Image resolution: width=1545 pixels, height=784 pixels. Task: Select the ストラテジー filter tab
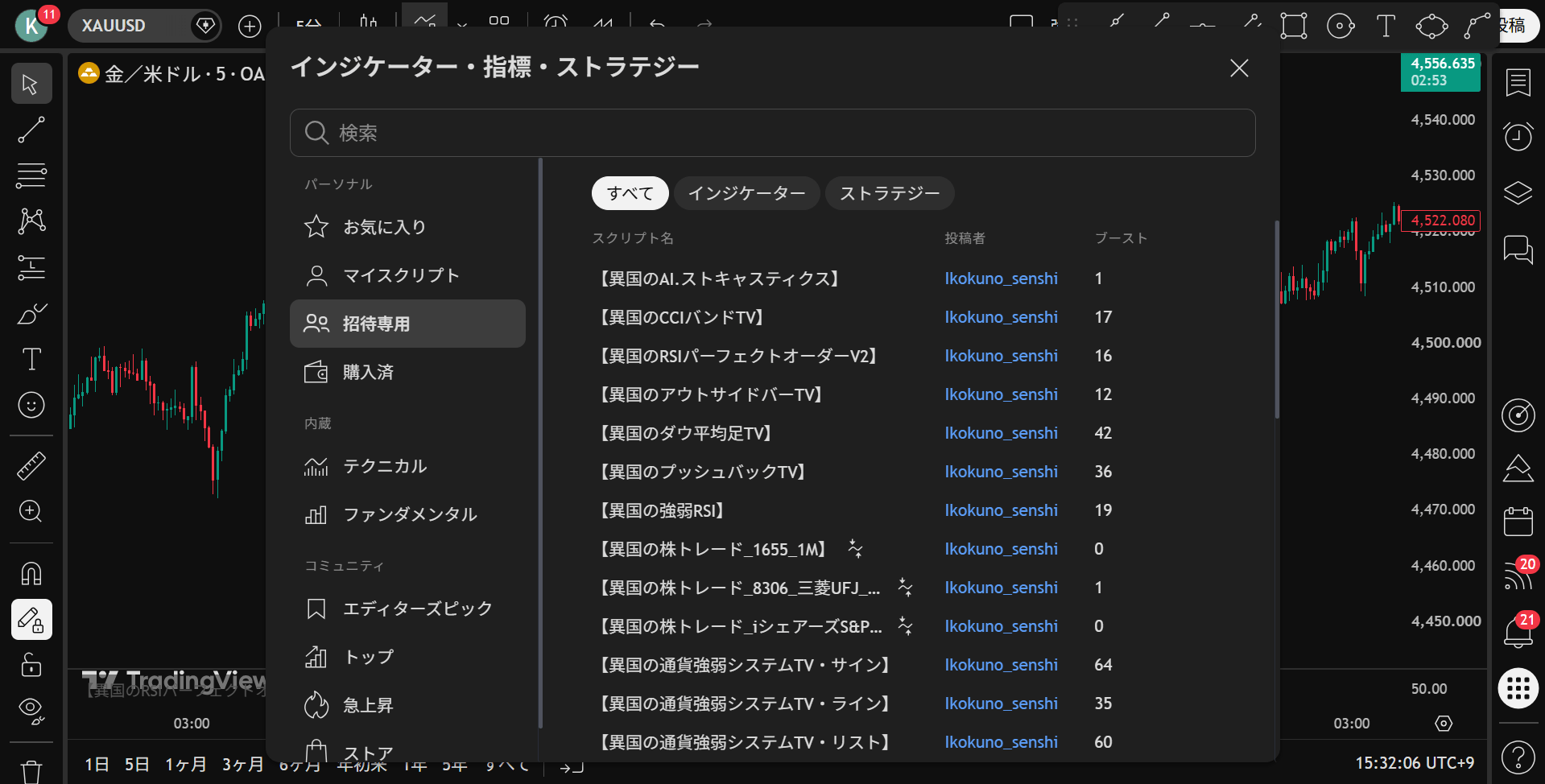pos(890,193)
